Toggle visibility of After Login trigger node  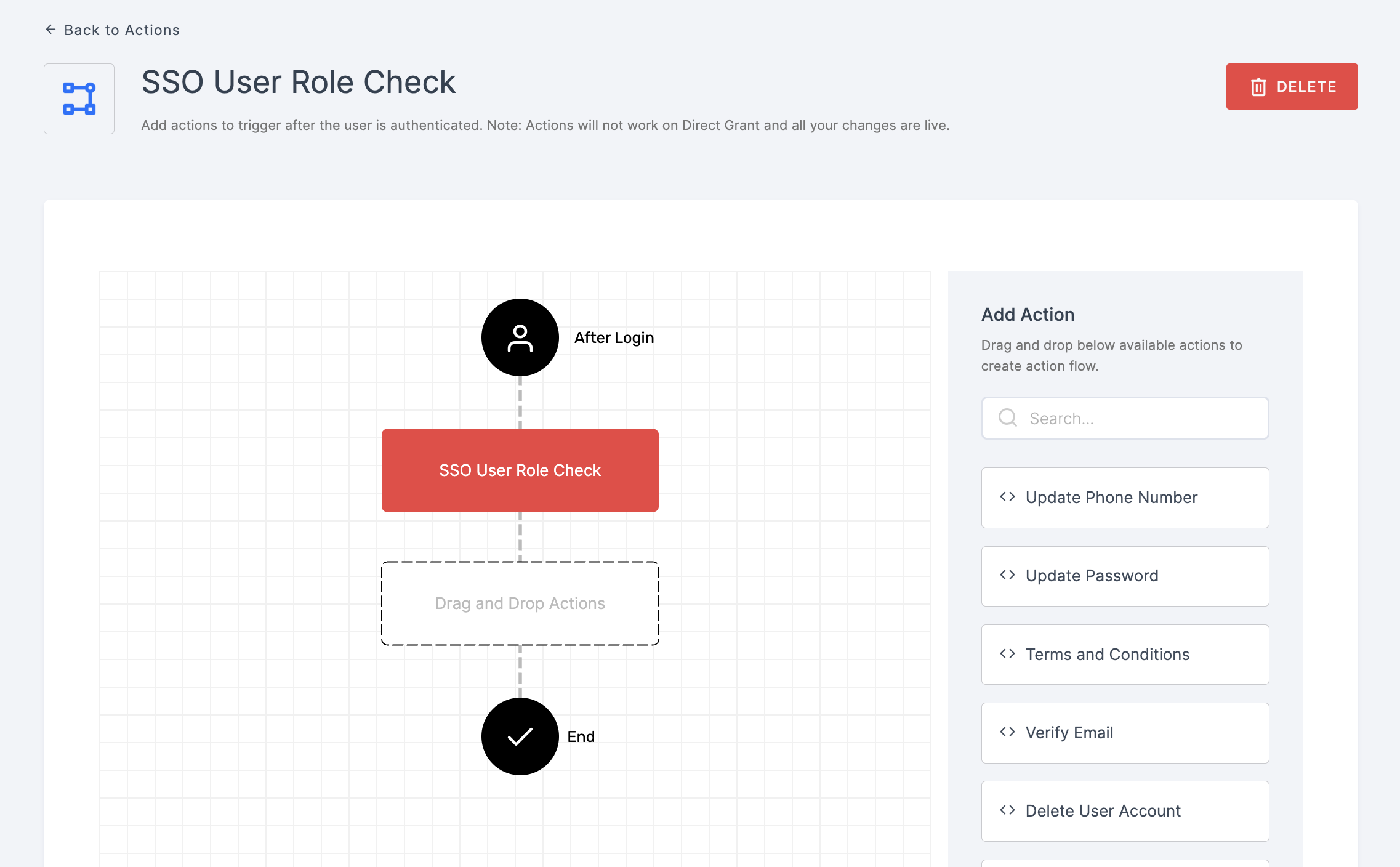(x=519, y=338)
